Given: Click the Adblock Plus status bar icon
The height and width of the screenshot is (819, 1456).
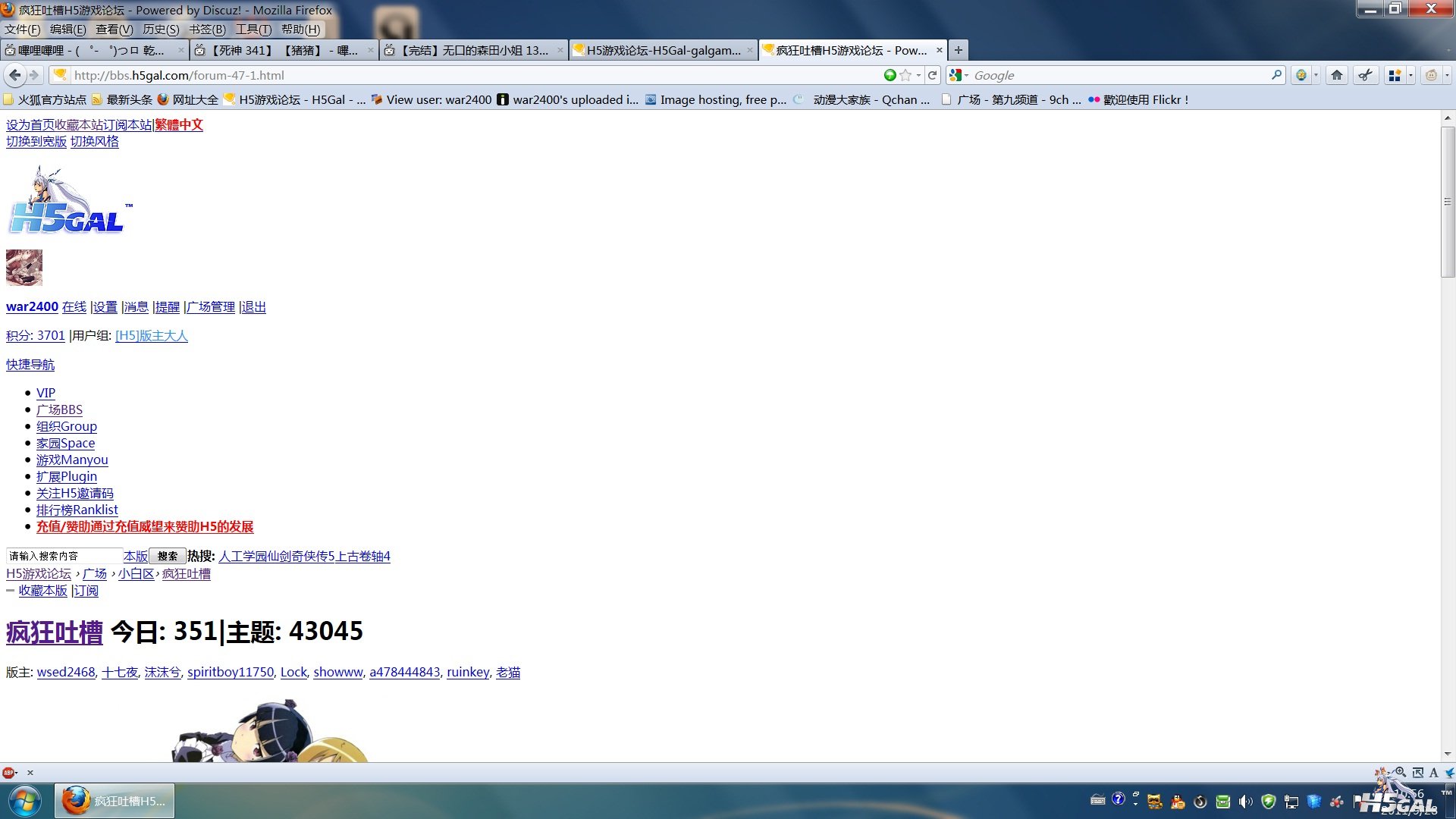Looking at the screenshot, I should point(8,773).
